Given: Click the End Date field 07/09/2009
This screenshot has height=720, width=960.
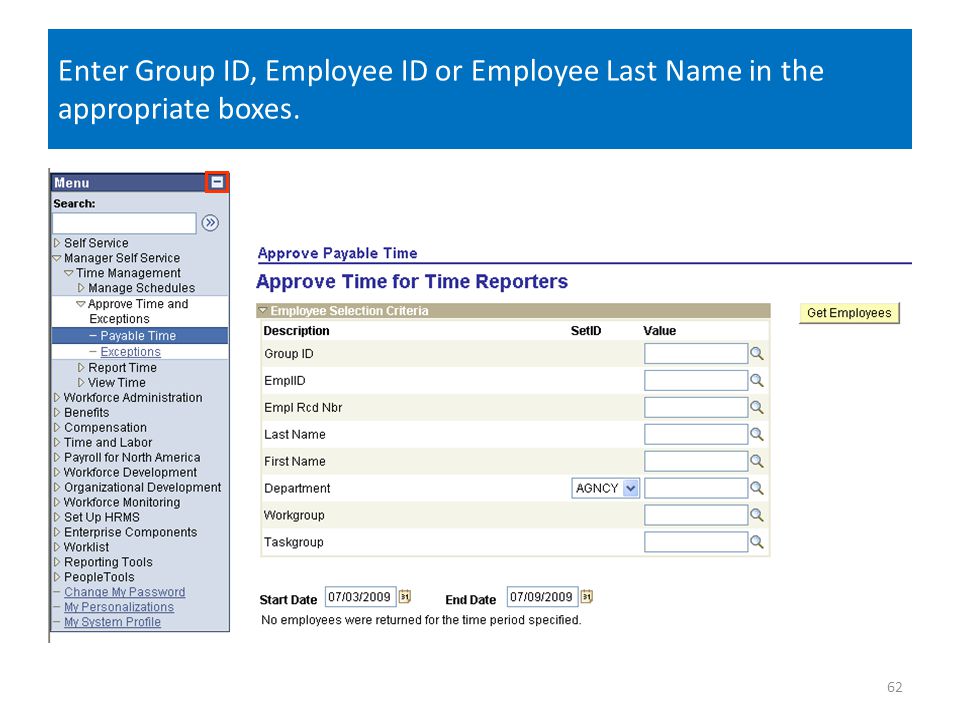Looking at the screenshot, I should pos(542,596).
